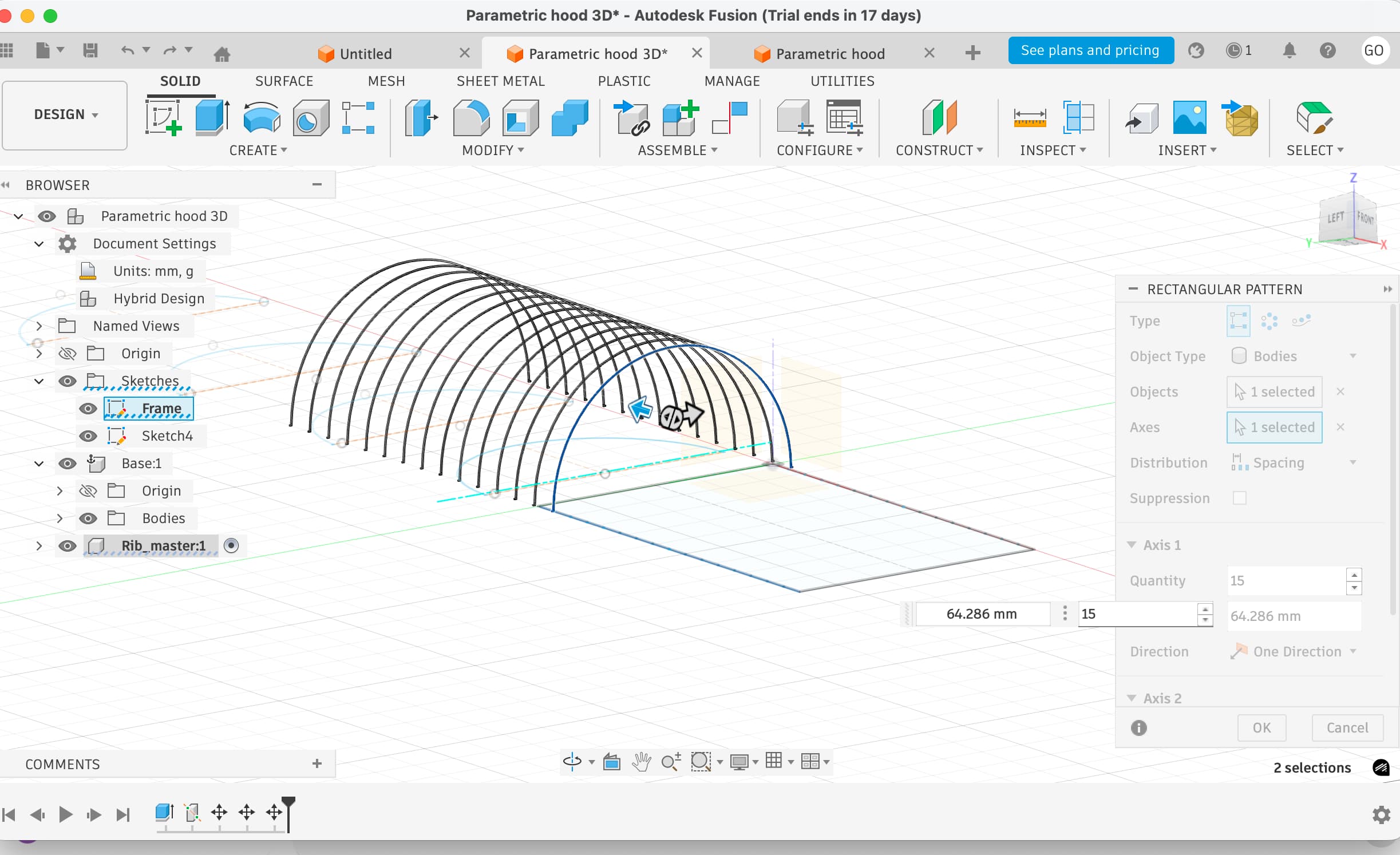The width and height of the screenshot is (1400, 855).
Task: Hide the Frame sketch visibility
Action: click(88, 409)
